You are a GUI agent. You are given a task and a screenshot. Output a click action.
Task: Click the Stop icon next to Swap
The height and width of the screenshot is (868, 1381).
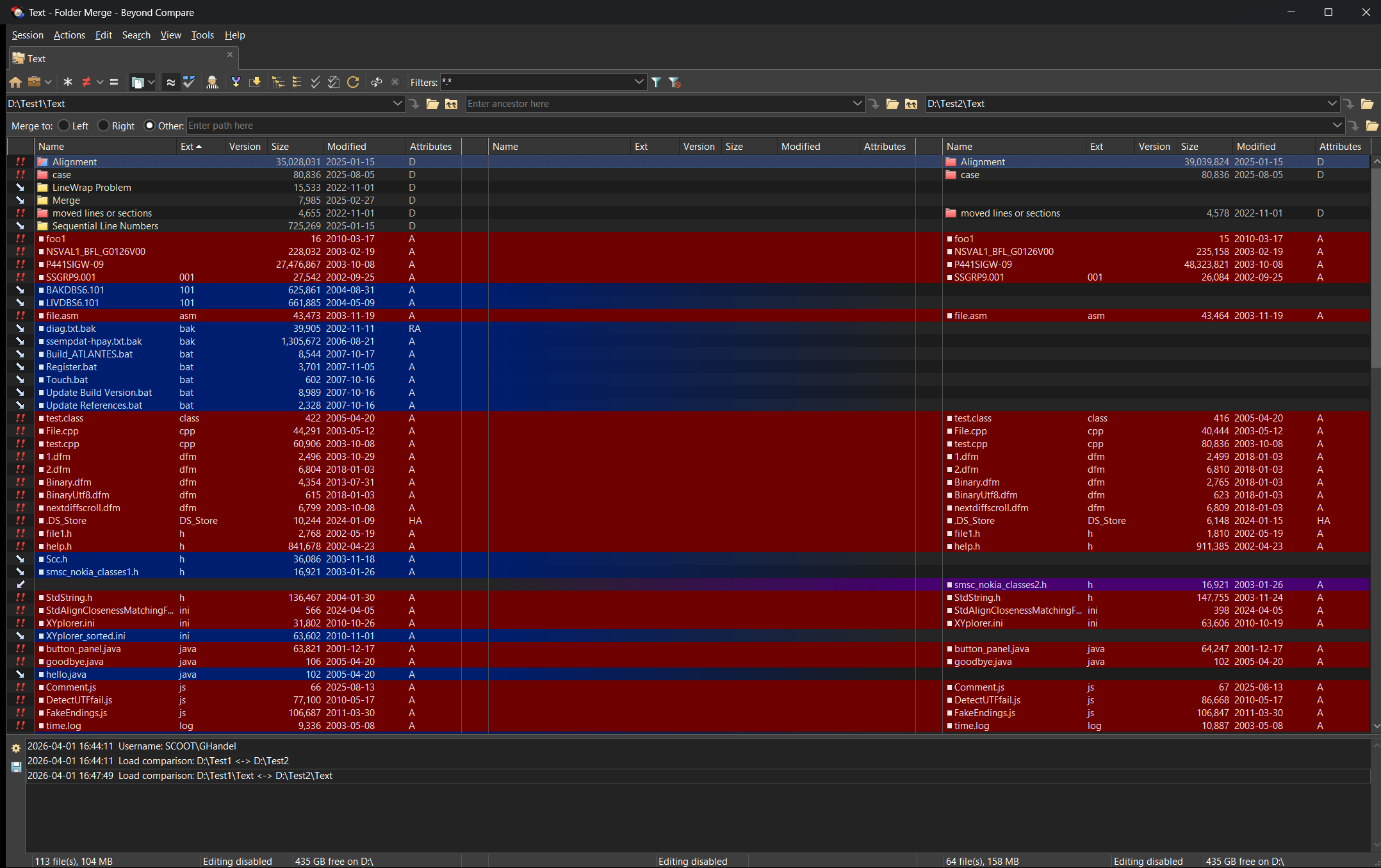[x=395, y=82]
